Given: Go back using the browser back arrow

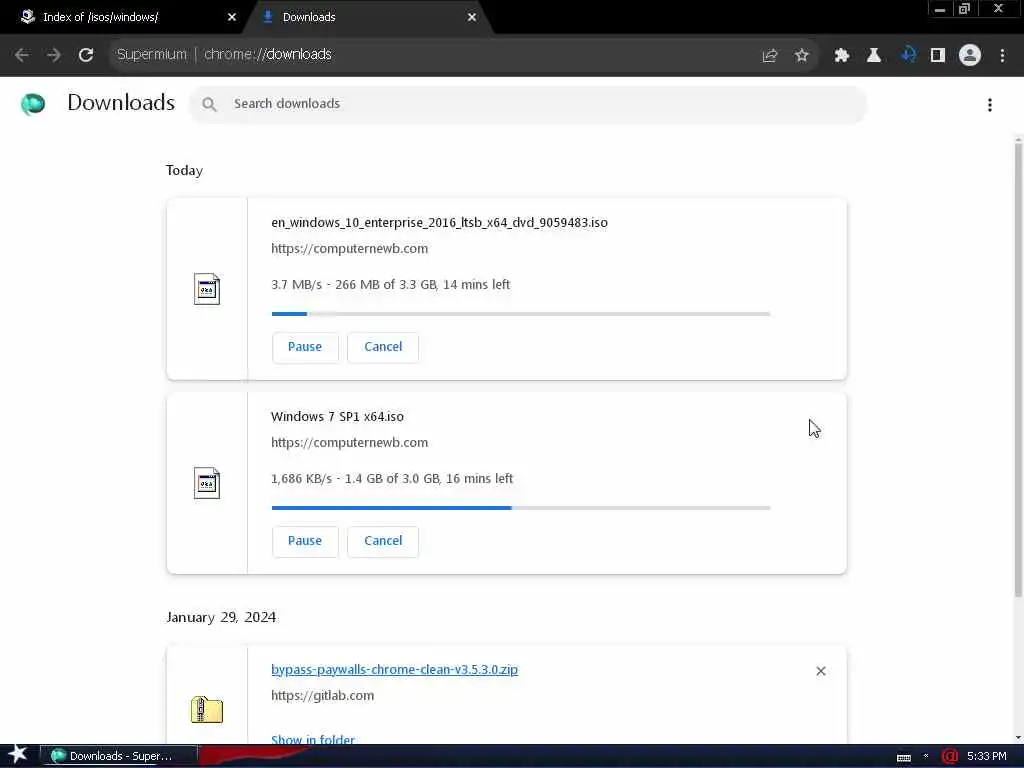Looking at the screenshot, I should click(x=22, y=55).
